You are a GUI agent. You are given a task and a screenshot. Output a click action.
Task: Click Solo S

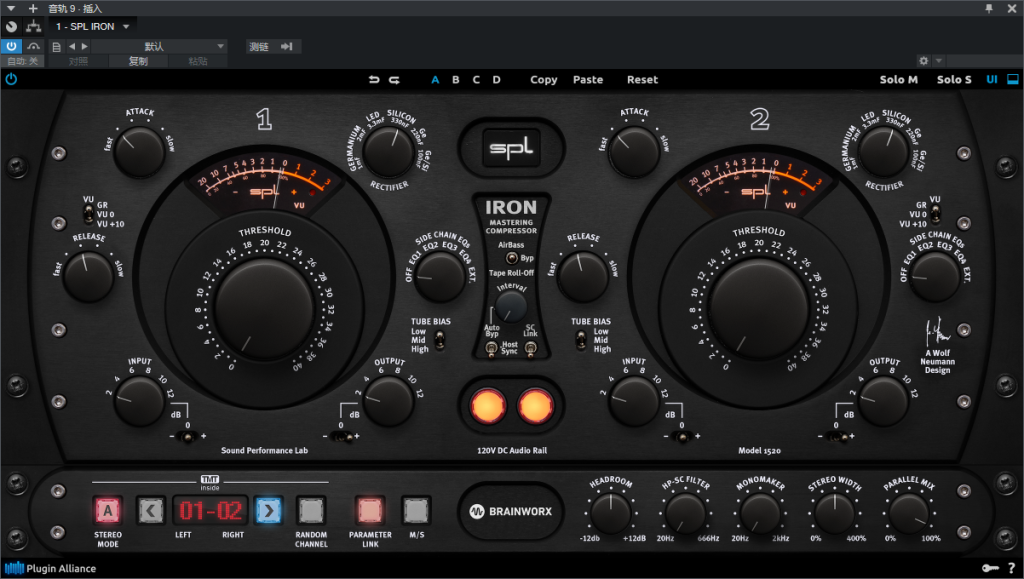pyautogui.click(x=954, y=80)
